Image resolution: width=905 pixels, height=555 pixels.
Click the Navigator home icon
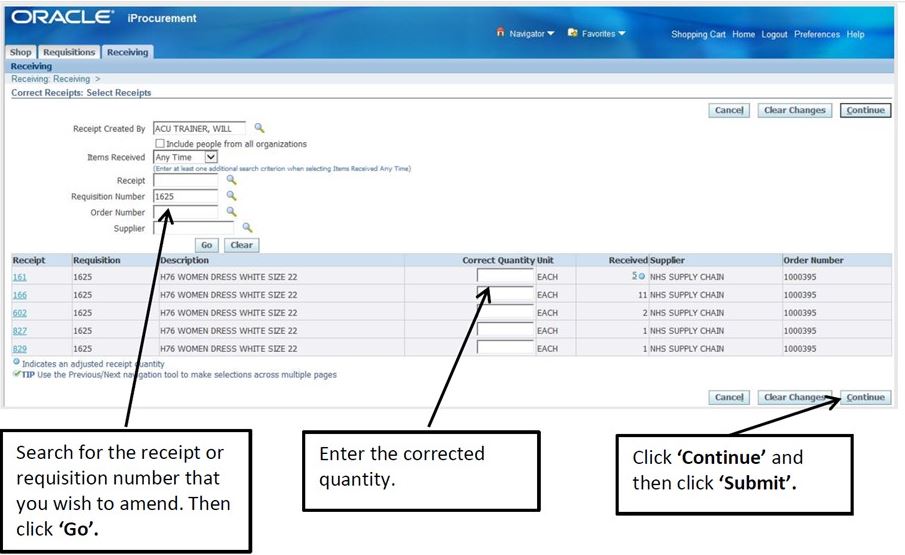(500, 32)
